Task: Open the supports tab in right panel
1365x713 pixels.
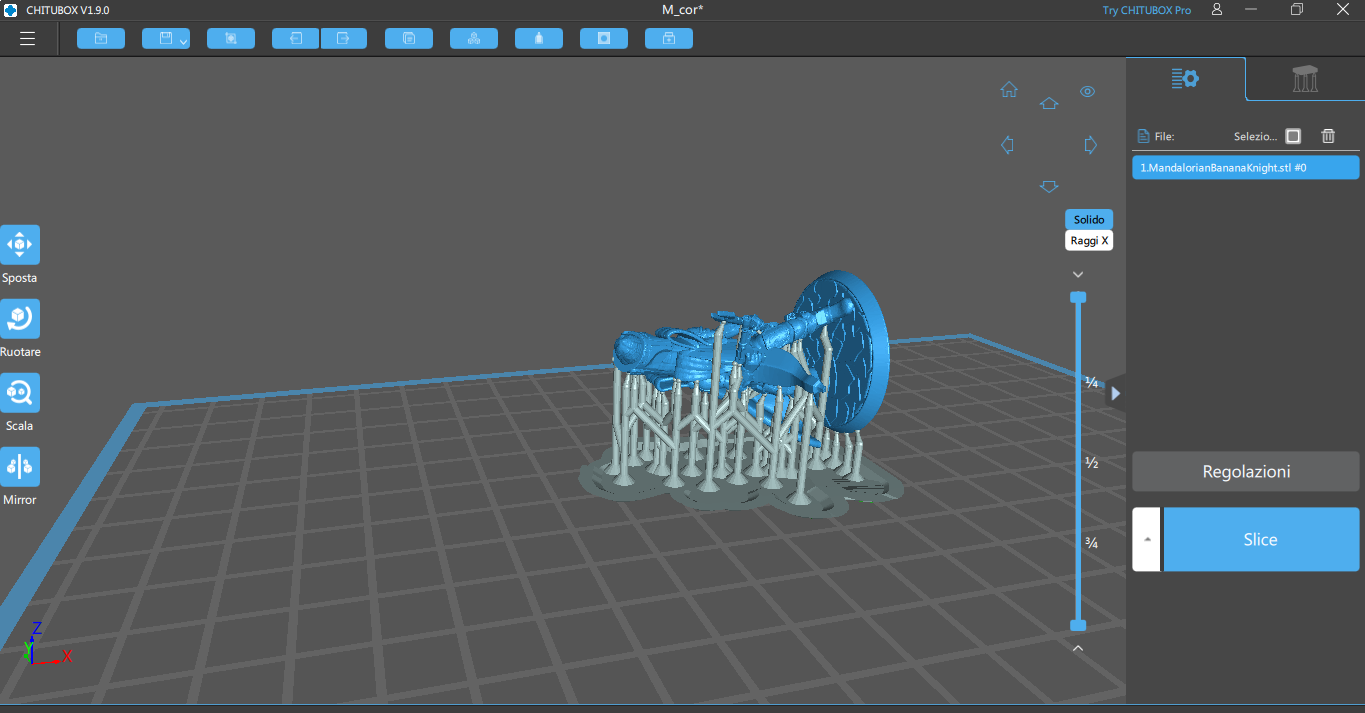Action: [x=1305, y=79]
